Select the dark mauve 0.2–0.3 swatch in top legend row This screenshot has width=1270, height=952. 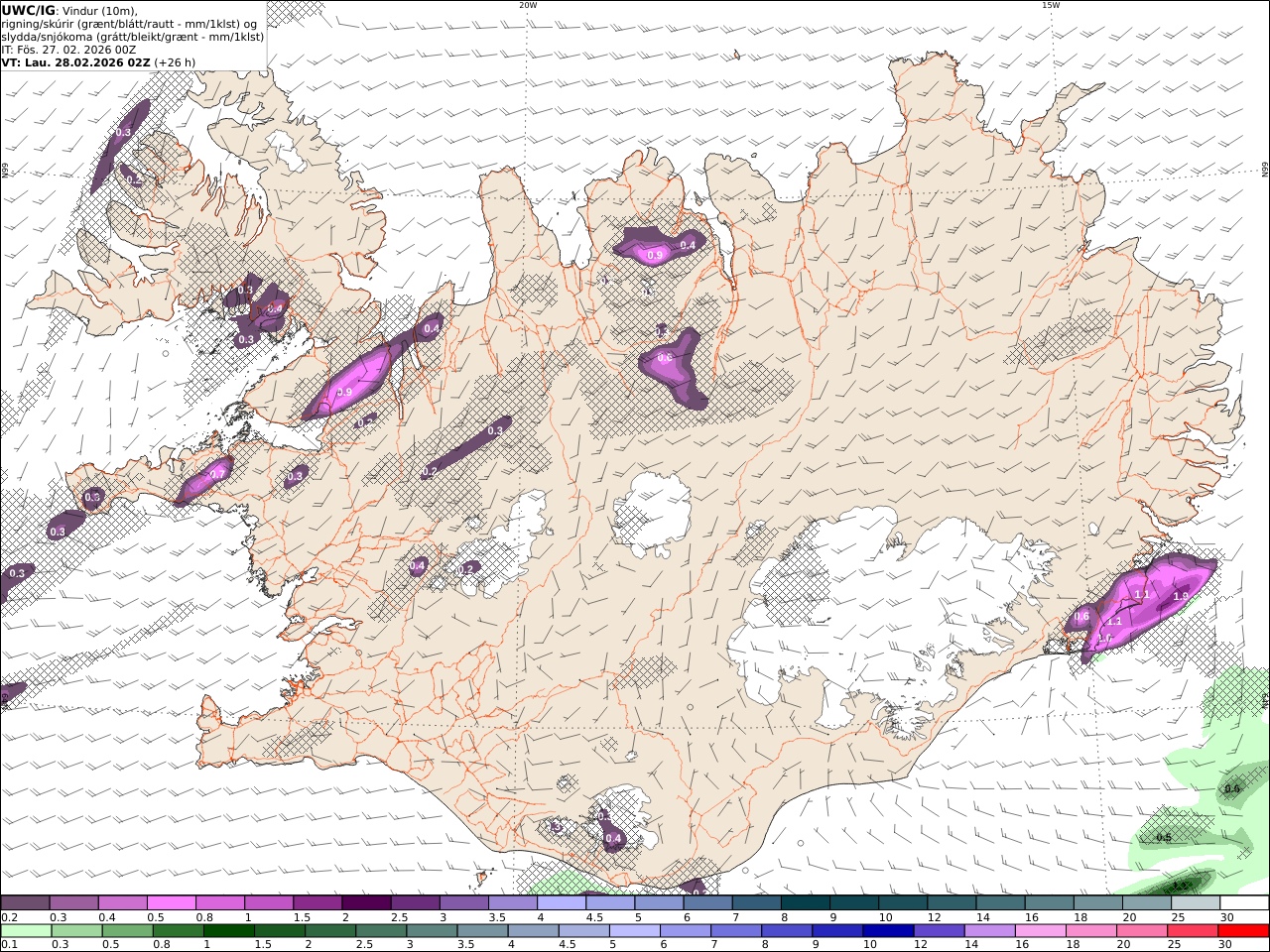pyautogui.click(x=25, y=903)
